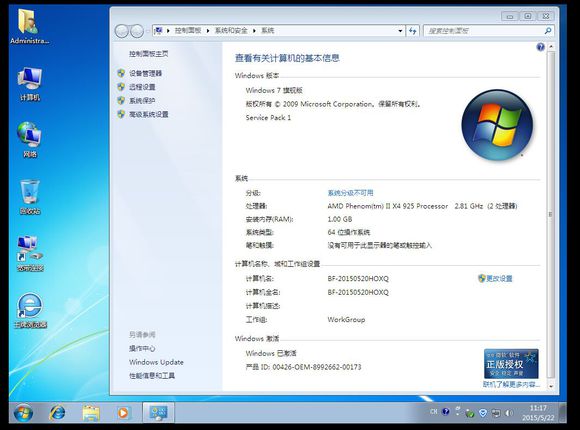Click the green checkmark tray icon
The image size is (580, 430).
[470, 413]
